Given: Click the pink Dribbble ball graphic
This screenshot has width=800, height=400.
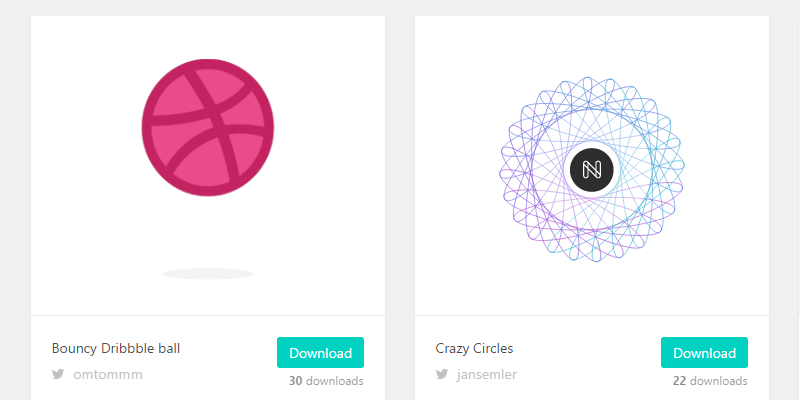Looking at the screenshot, I should click(x=208, y=128).
